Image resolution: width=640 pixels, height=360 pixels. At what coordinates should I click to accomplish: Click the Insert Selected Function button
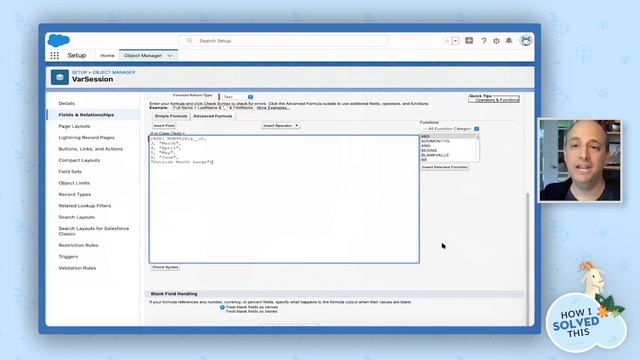pyautogui.click(x=445, y=167)
